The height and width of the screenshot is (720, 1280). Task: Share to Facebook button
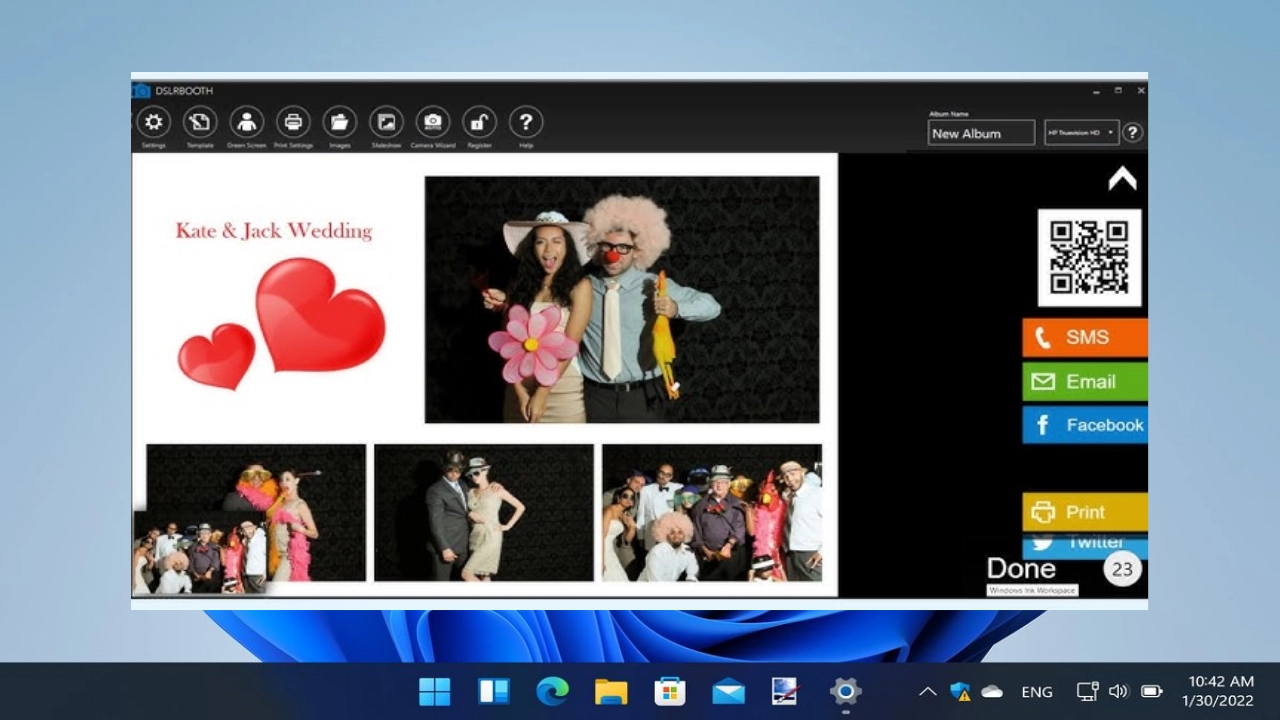[x=1085, y=425]
